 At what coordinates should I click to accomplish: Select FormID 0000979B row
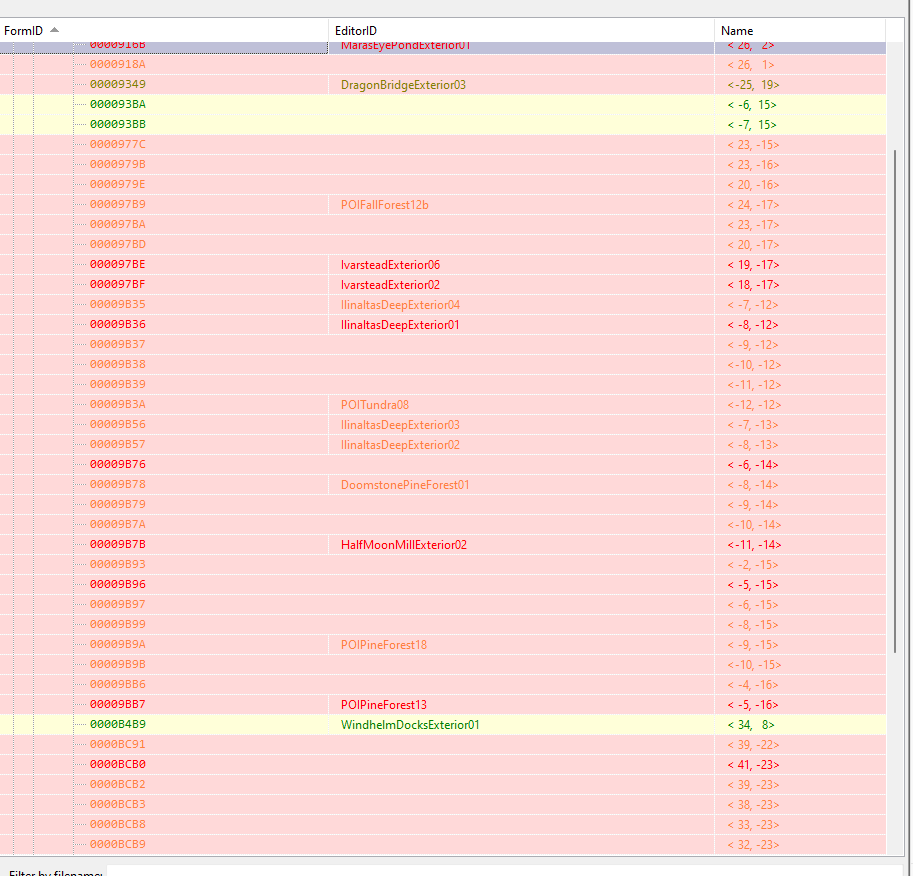tap(443, 165)
